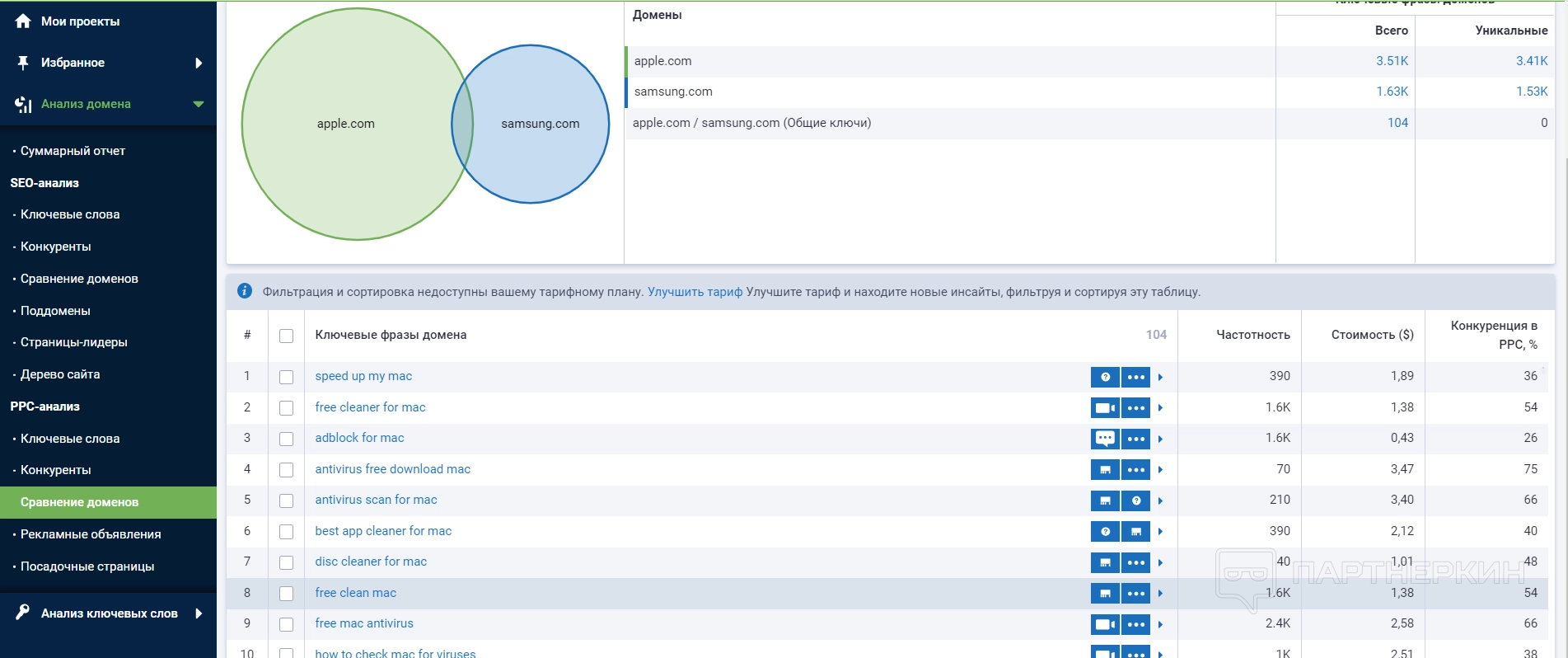Click the question mark icon for speed up my mac
This screenshot has height=658, width=1568.
click(1105, 377)
